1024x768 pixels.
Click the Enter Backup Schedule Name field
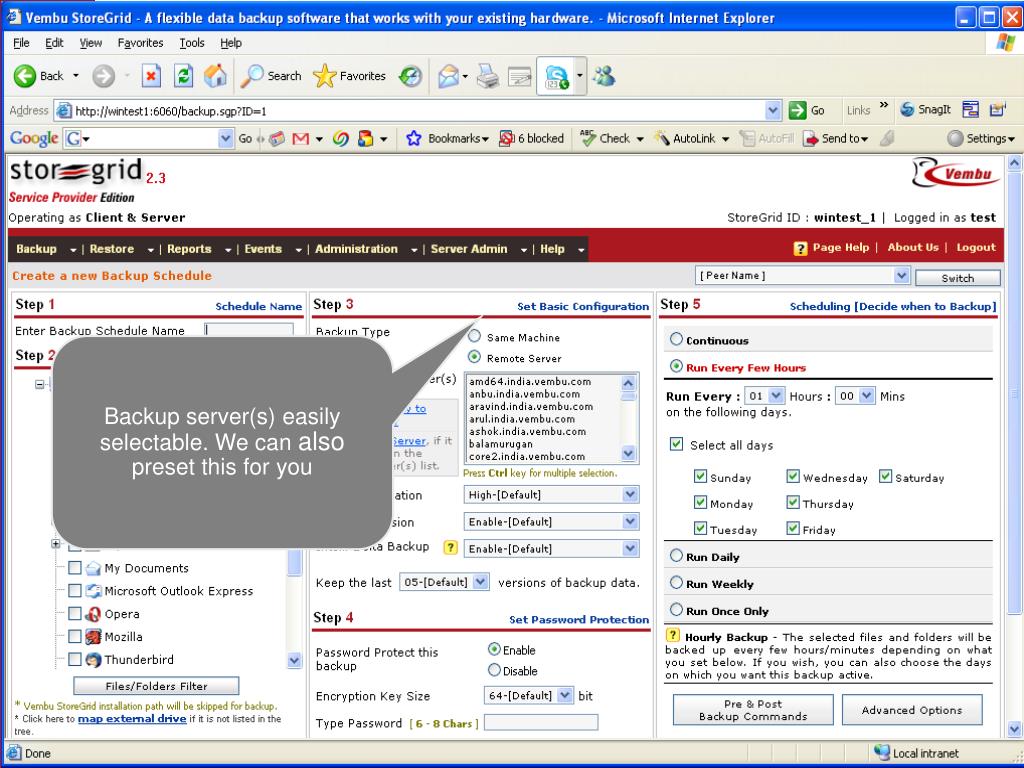pyautogui.click(x=249, y=330)
